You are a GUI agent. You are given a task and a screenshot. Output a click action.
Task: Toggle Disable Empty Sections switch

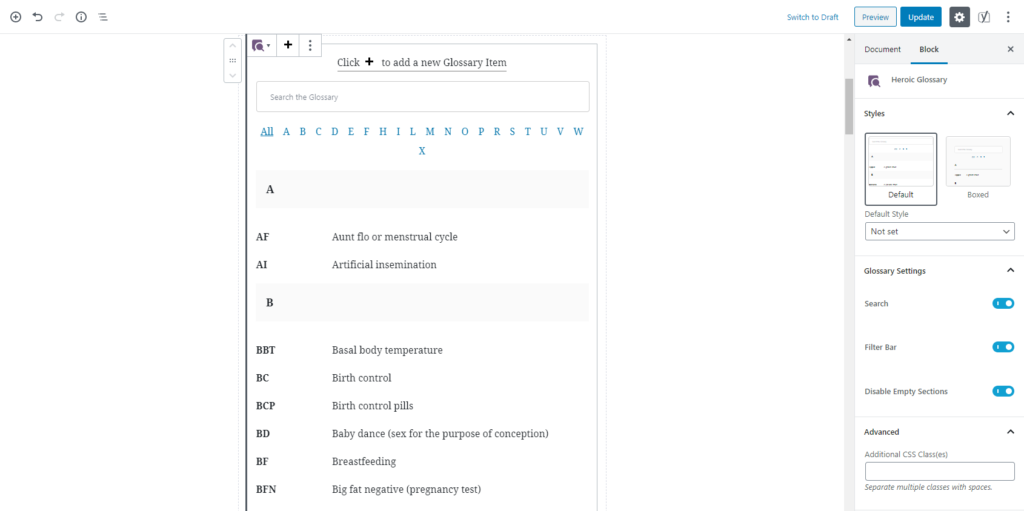click(1003, 391)
